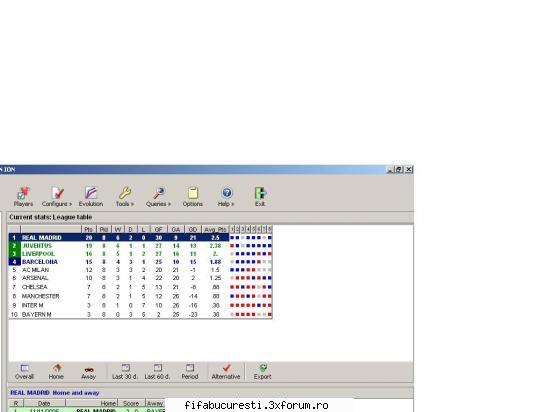Click Real Madrid's form squares
The height and width of the screenshot is (412, 550).
click(250, 237)
